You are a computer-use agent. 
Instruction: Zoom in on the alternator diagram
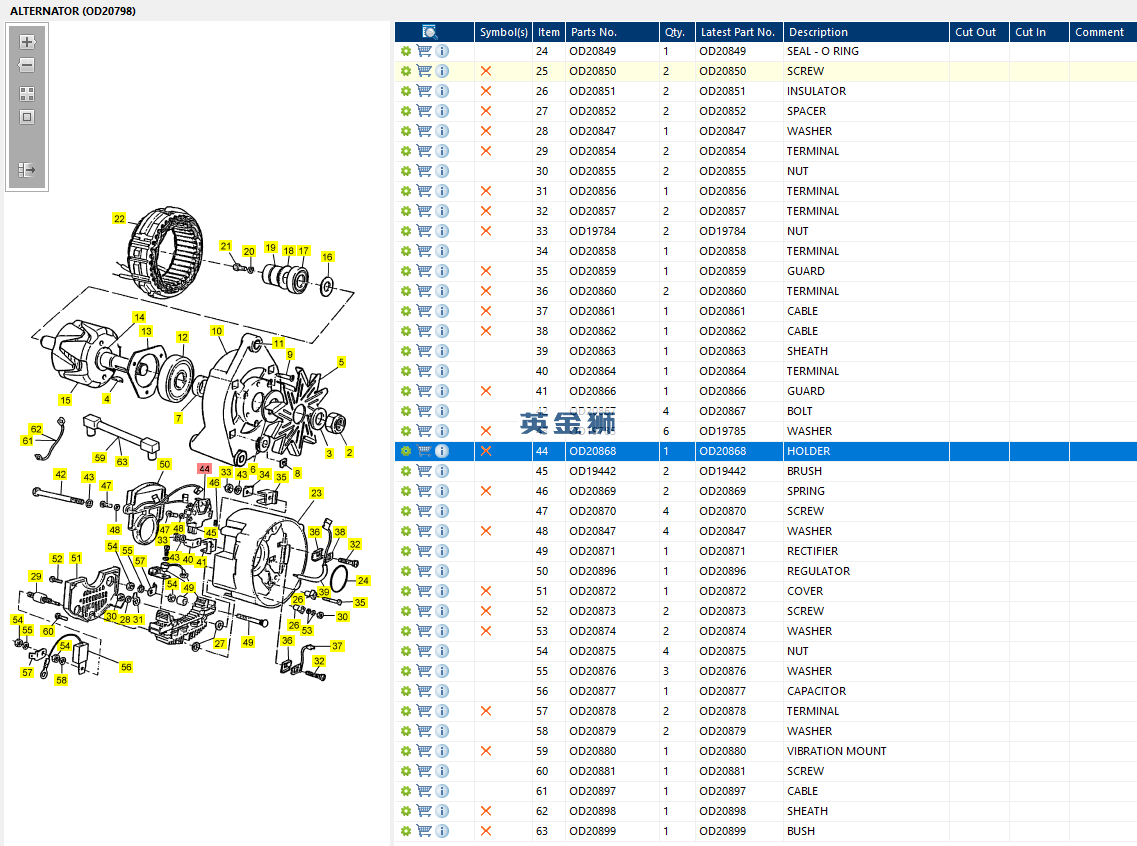27,42
